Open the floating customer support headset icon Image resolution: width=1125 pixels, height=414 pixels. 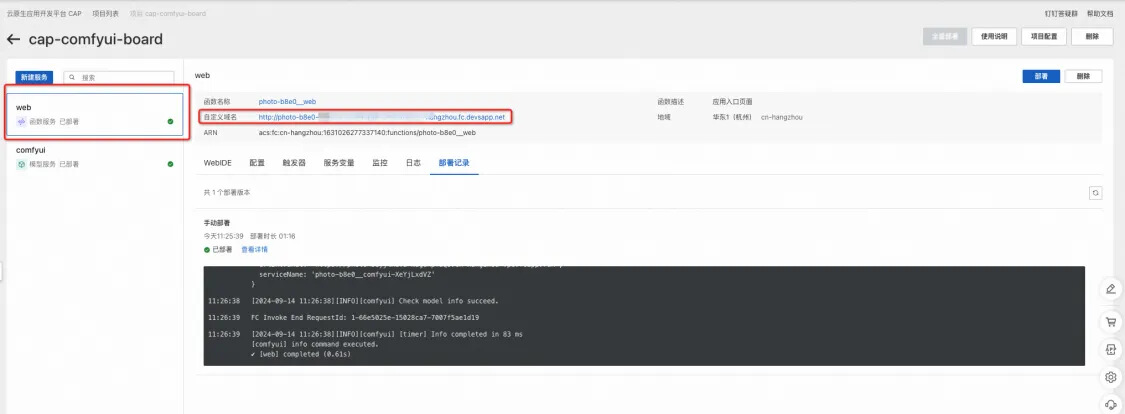coord(1111,405)
